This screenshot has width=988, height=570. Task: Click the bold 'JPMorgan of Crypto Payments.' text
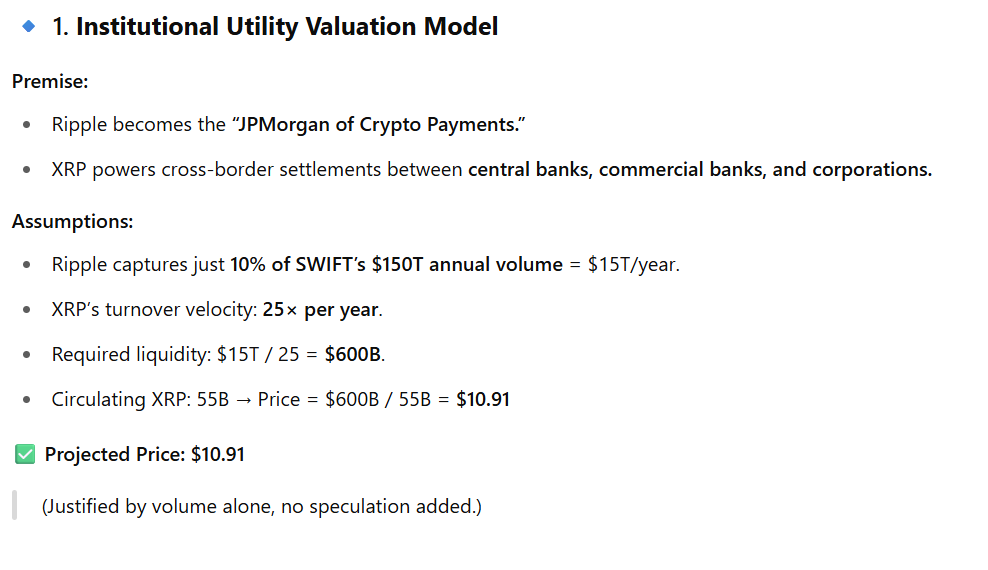(379, 125)
